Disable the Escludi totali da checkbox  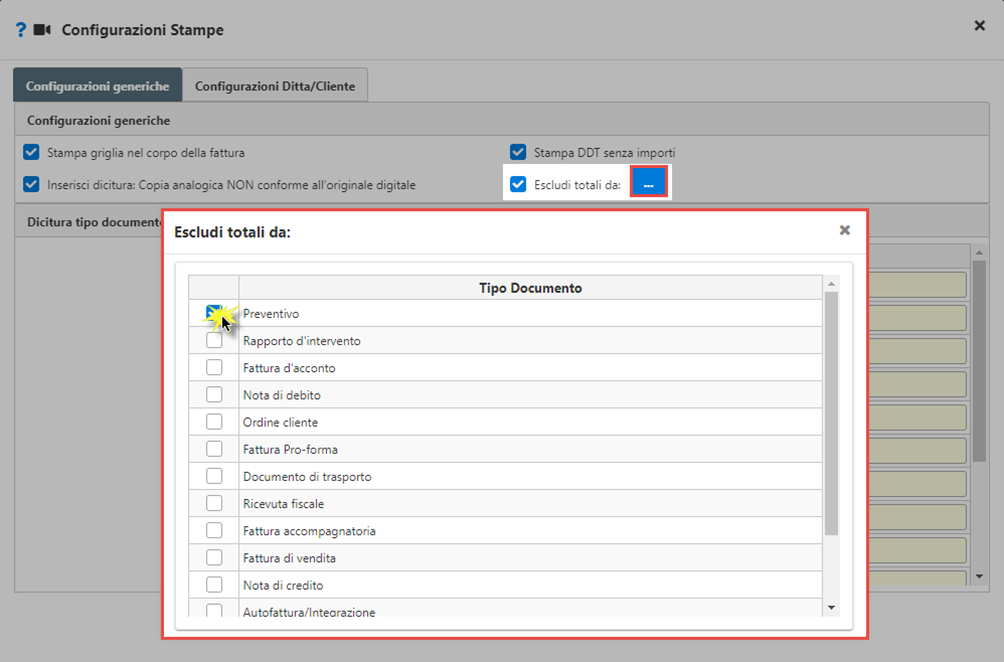click(518, 184)
